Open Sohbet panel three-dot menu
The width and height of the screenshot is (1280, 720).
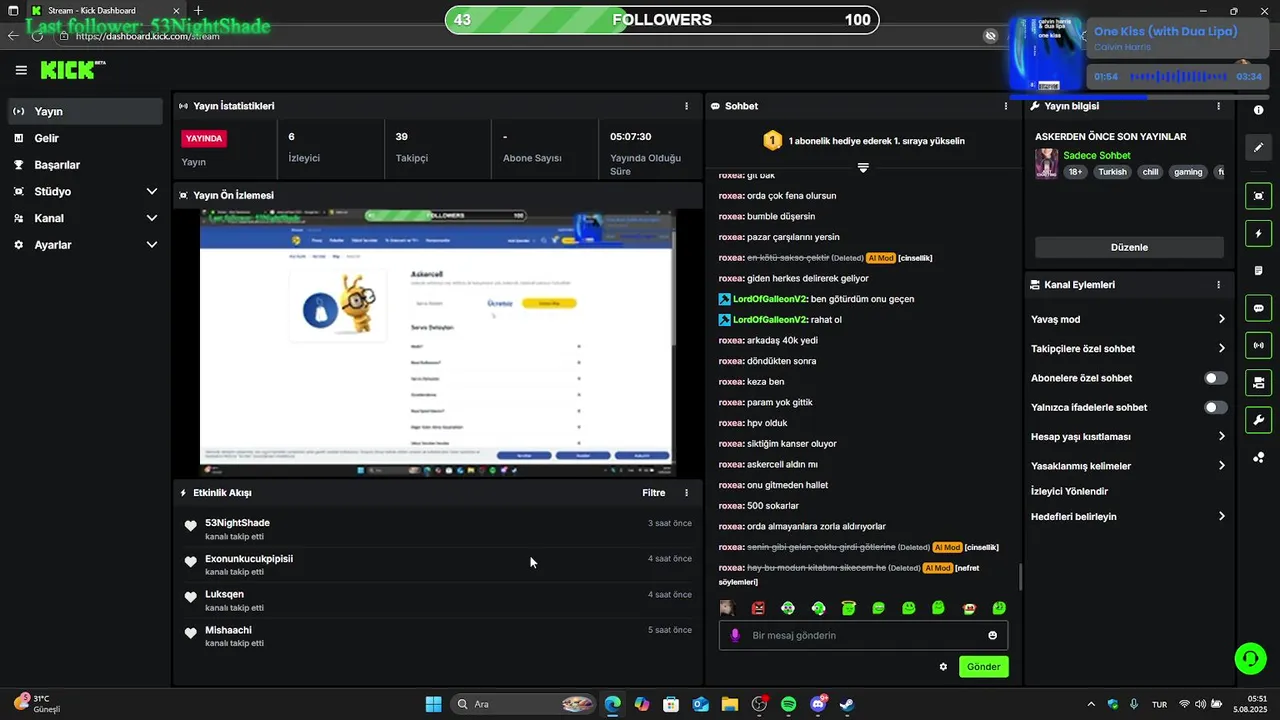pyautogui.click(x=1006, y=106)
